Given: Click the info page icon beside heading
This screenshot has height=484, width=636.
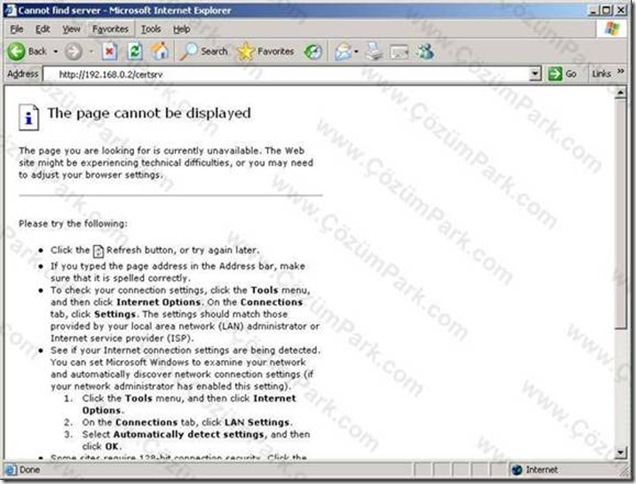Looking at the screenshot, I should pos(28,118).
